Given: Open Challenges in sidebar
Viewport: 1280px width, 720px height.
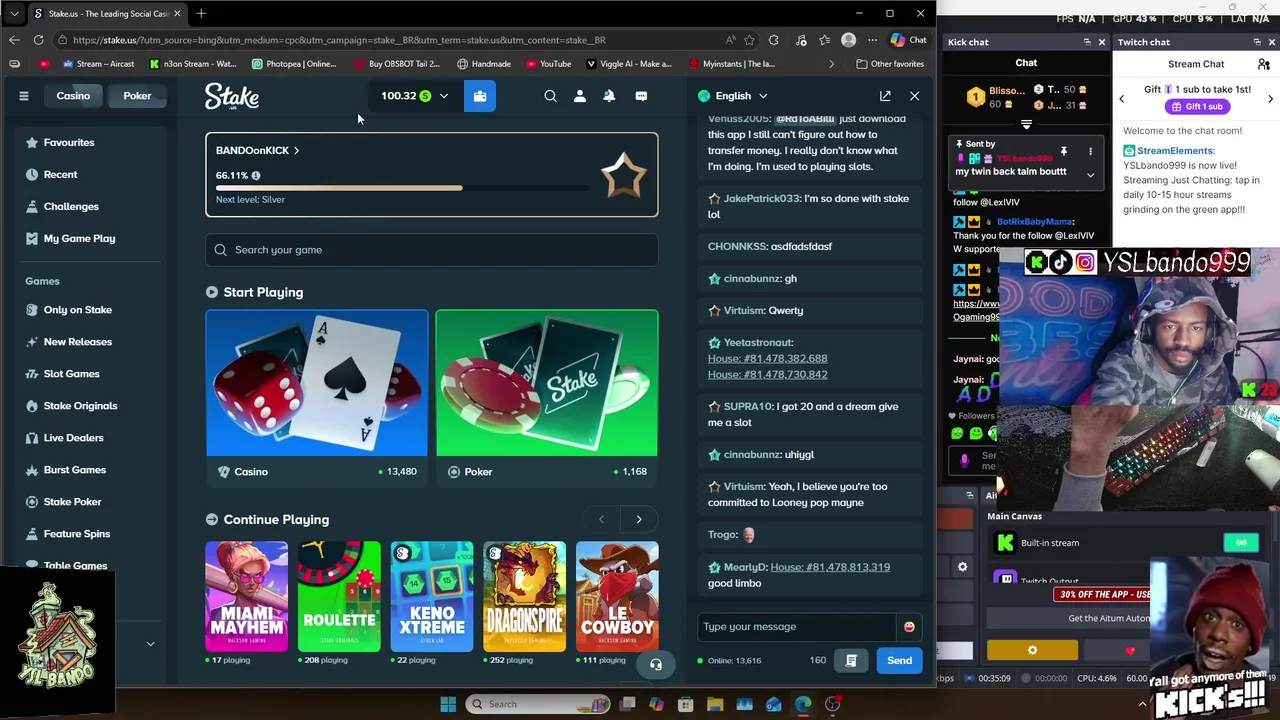Looking at the screenshot, I should click(x=71, y=206).
